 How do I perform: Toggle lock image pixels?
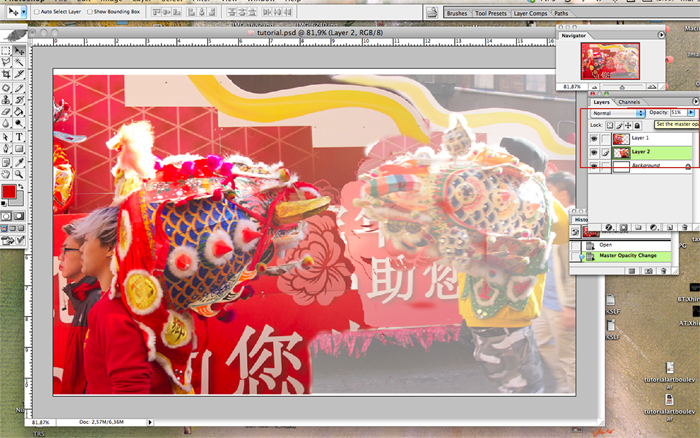pyautogui.click(x=619, y=125)
